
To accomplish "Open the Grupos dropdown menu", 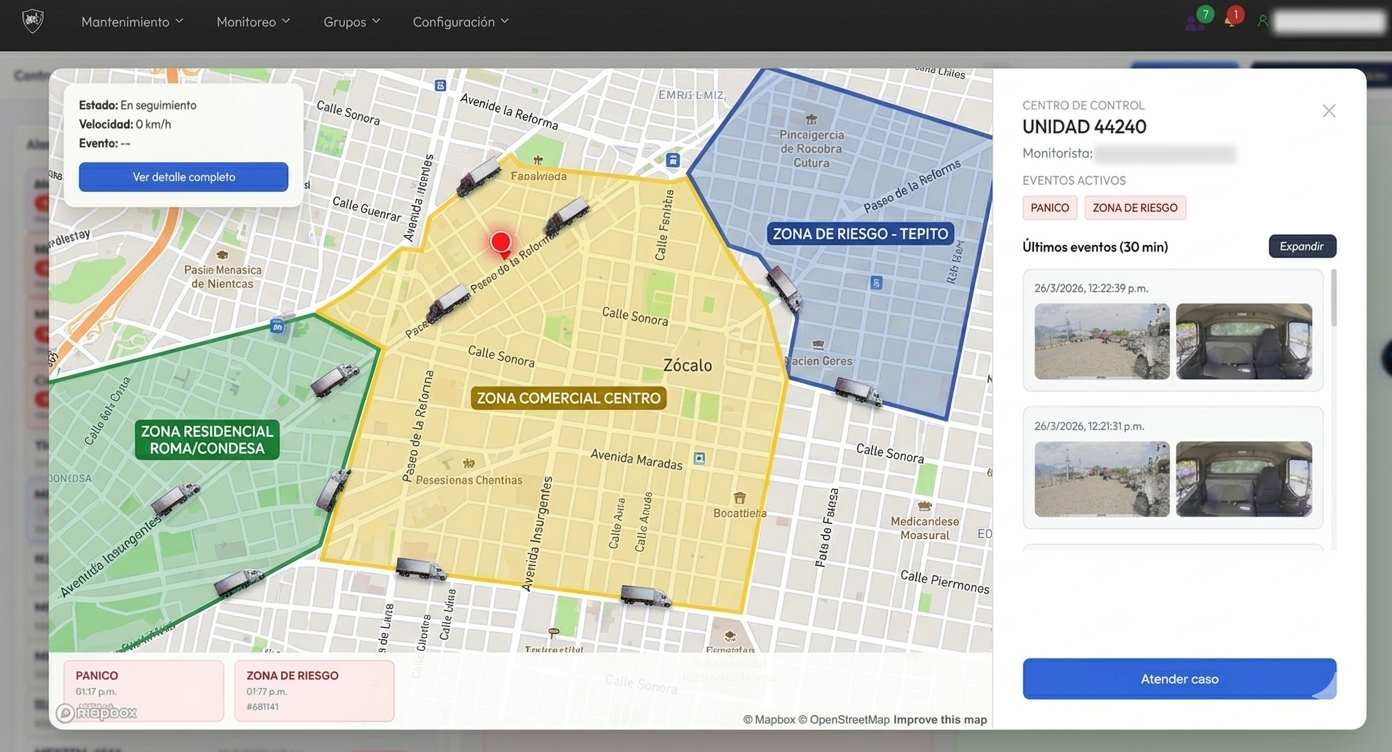I will click(351, 21).
